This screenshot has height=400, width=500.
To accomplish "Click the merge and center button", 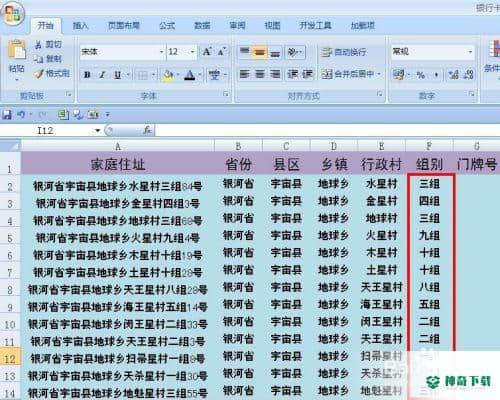I will click(351, 74).
